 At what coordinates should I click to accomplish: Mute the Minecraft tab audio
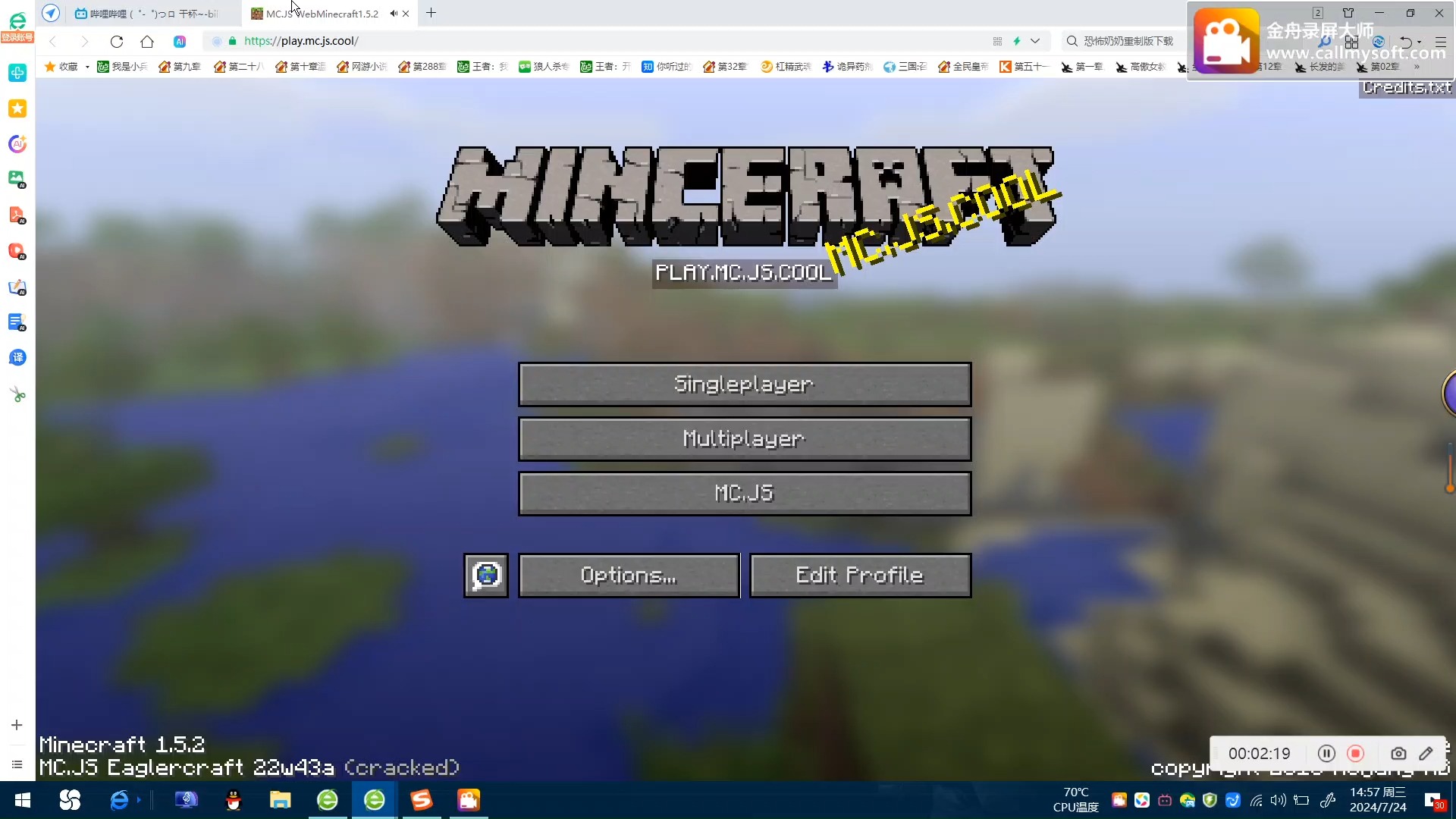(x=394, y=14)
